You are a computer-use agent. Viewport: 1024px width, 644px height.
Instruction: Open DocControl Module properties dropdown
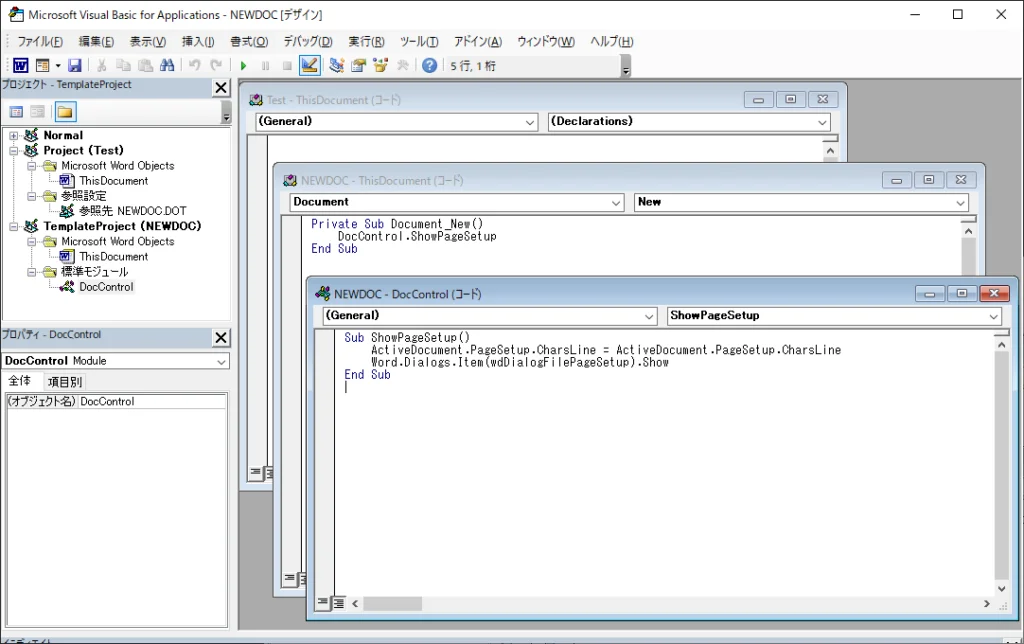(221, 361)
